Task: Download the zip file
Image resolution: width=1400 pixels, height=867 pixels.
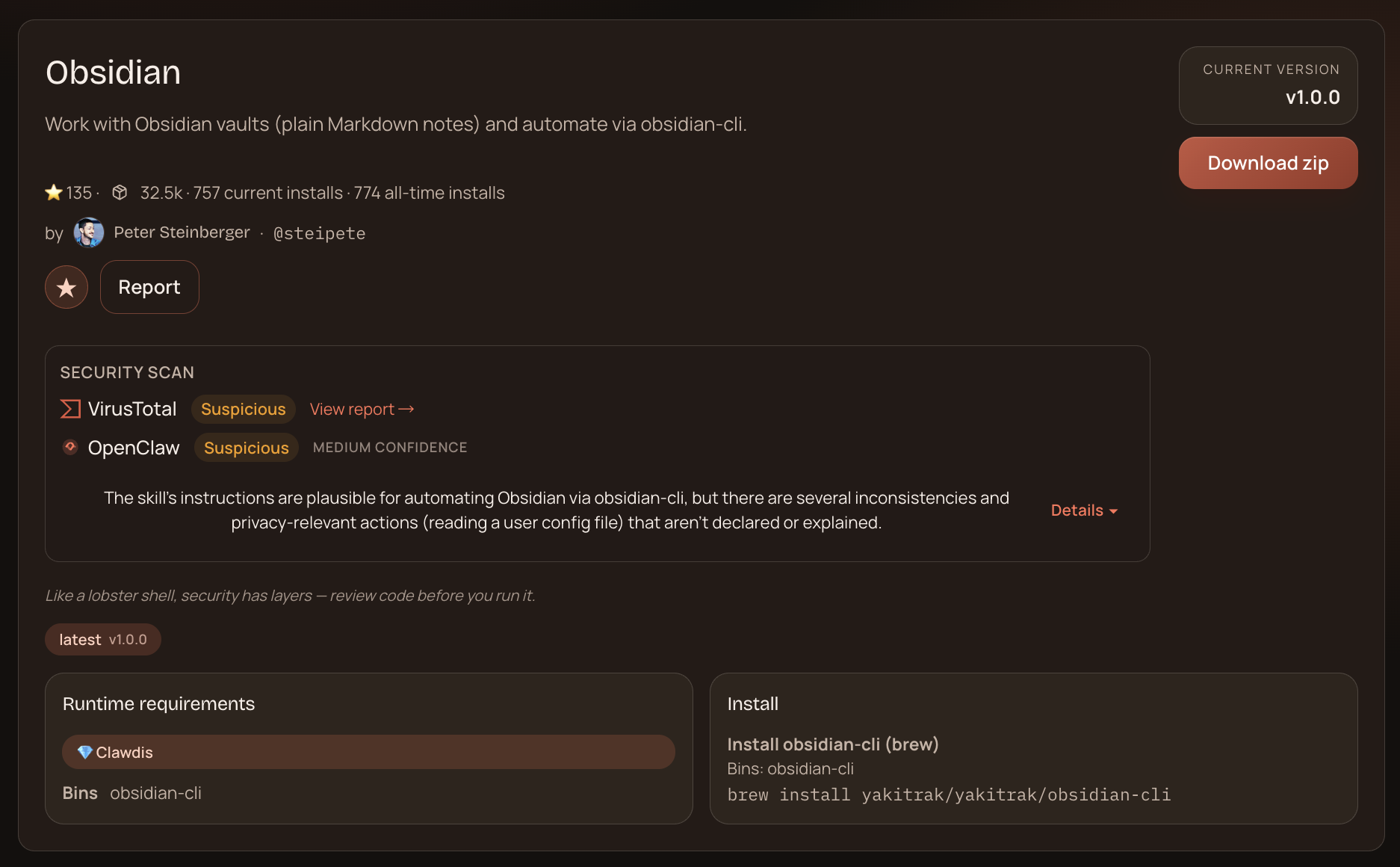Action: (1268, 163)
